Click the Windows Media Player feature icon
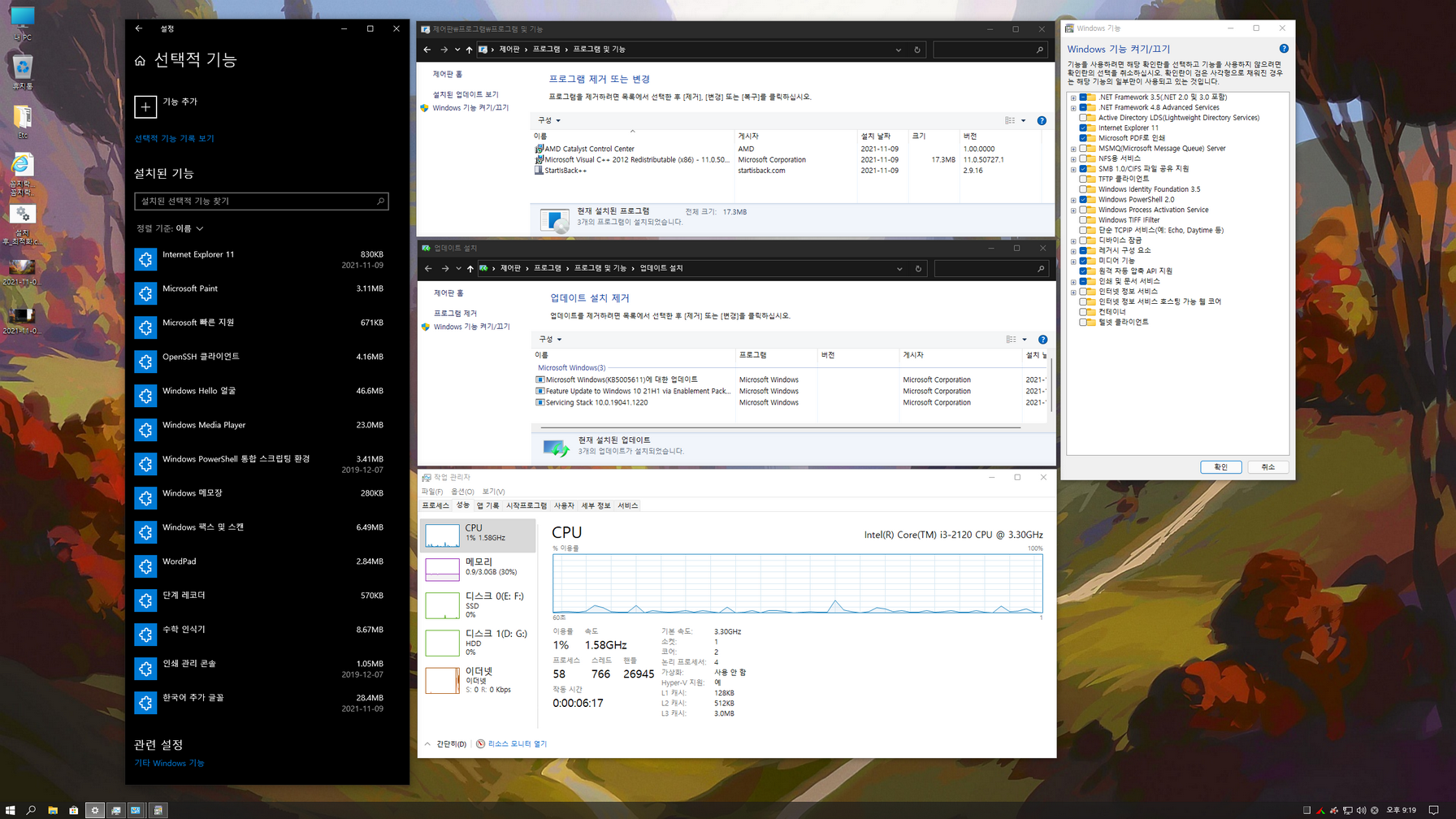This screenshot has height=819, width=1456. [x=145, y=430]
